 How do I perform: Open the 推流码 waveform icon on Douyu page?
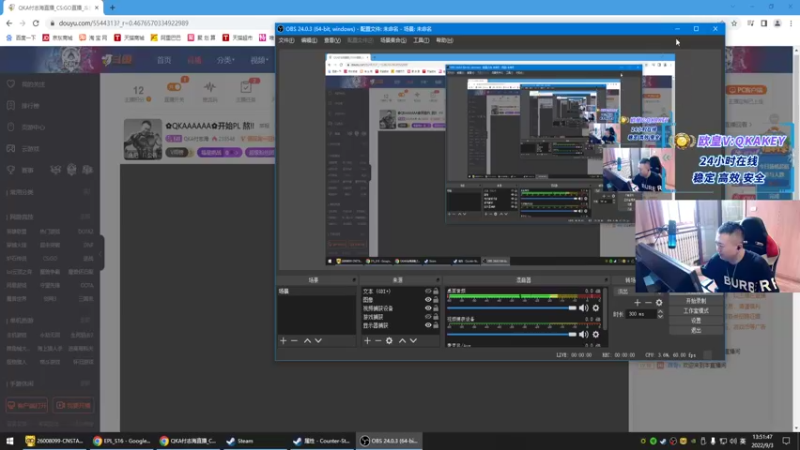coord(210,87)
